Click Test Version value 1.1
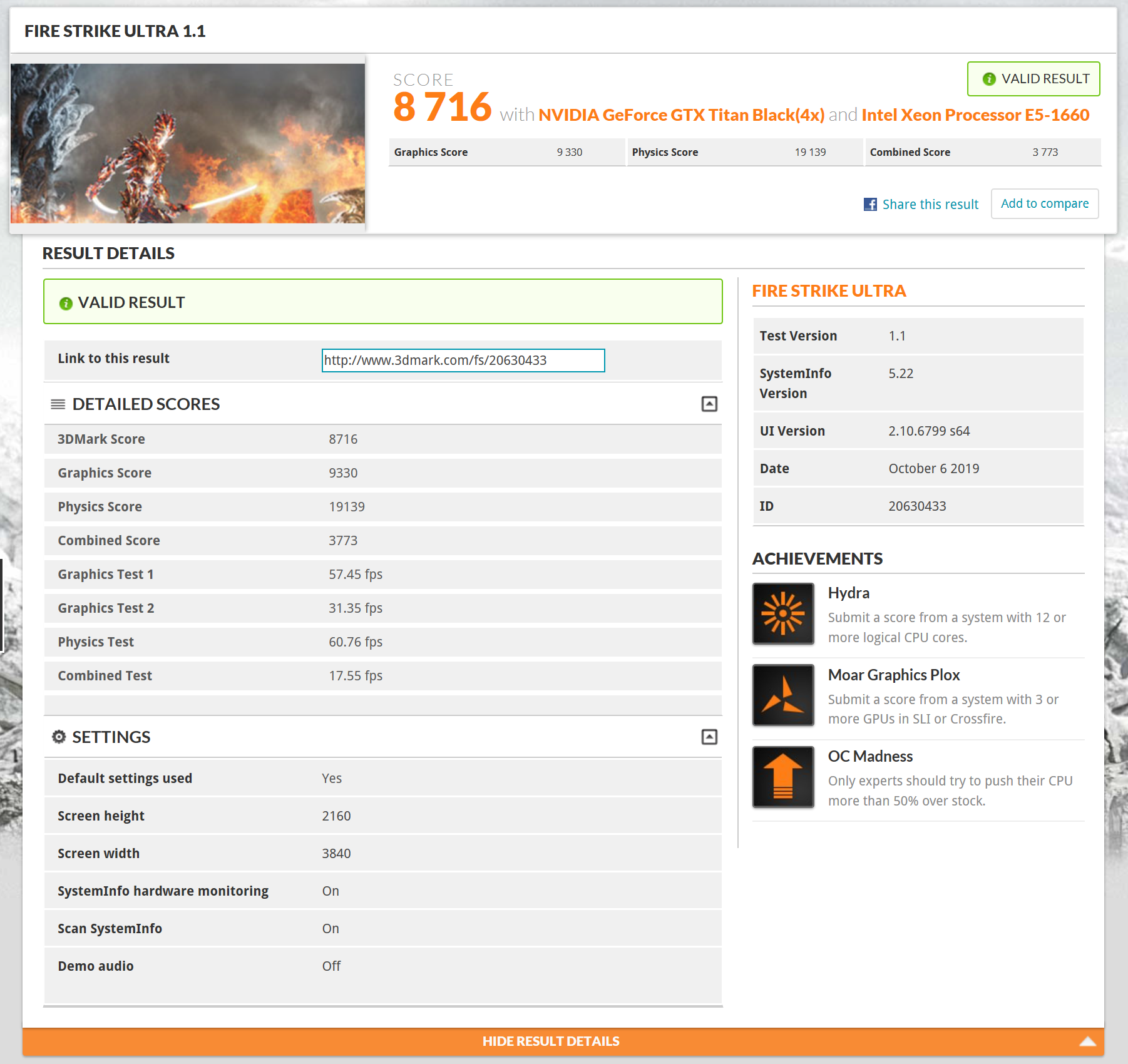Viewport: 1128px width, 1064px height. pos(897,336)
